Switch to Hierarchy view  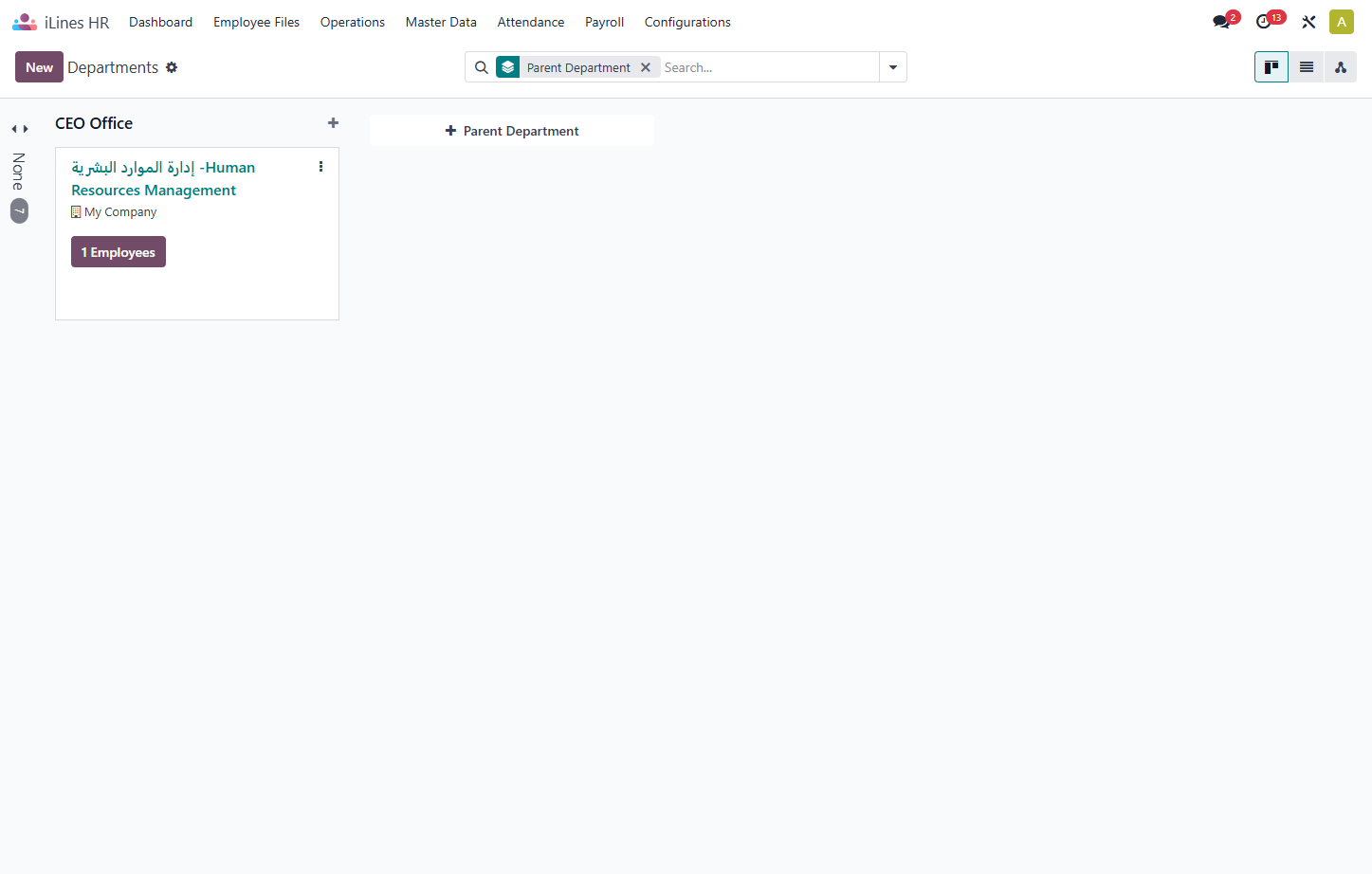pyautogui.click(x=1341, y=67)
